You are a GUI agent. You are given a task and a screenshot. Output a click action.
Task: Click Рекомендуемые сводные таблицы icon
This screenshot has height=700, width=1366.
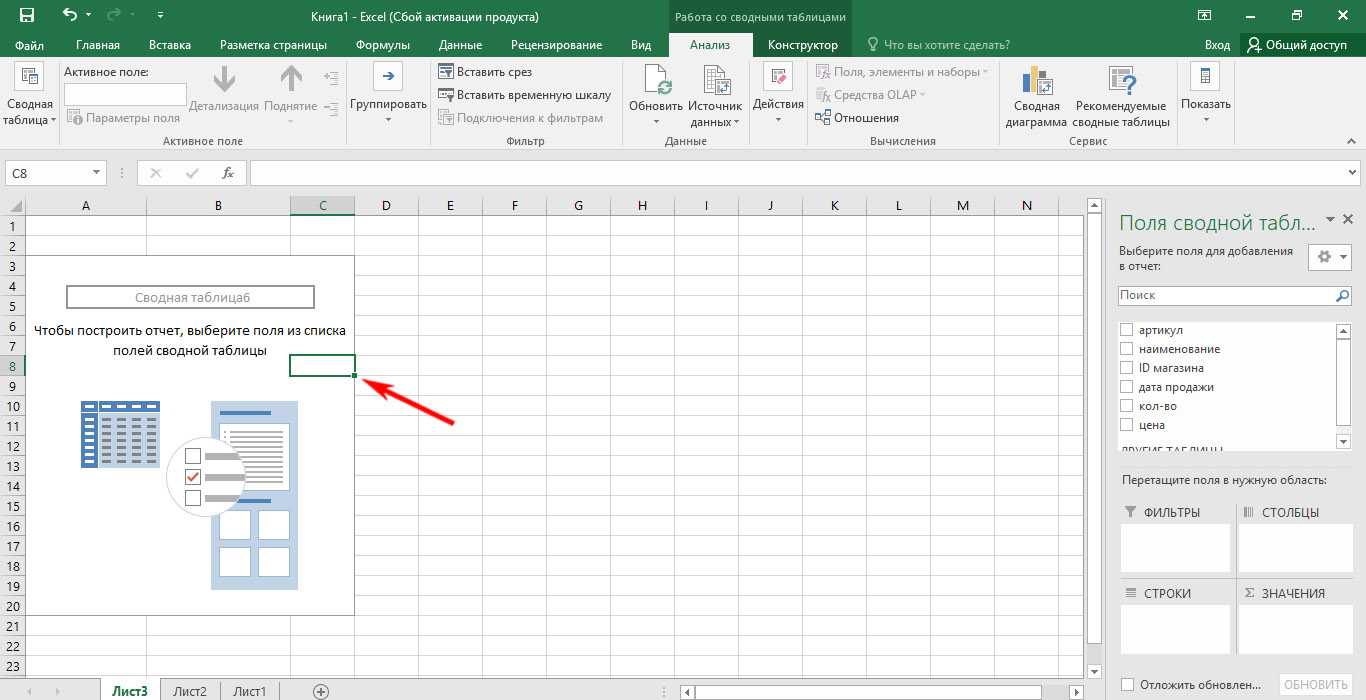point(1120,80)
